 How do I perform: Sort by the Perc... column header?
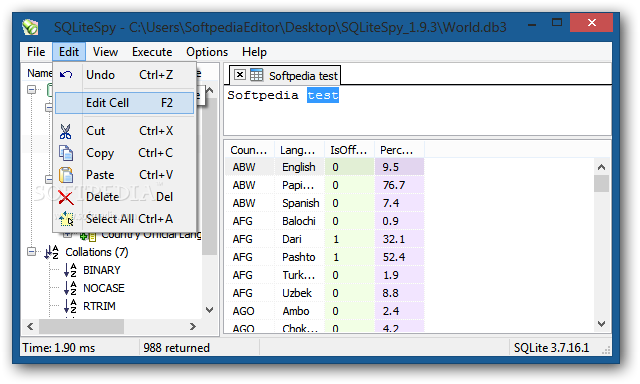pyautogui.click(x=399, y=150)
